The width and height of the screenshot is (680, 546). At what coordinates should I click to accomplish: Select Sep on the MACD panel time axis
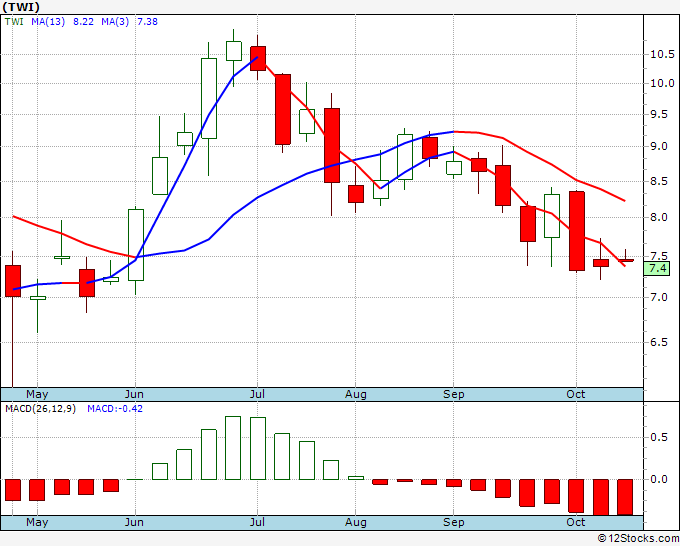454,523
